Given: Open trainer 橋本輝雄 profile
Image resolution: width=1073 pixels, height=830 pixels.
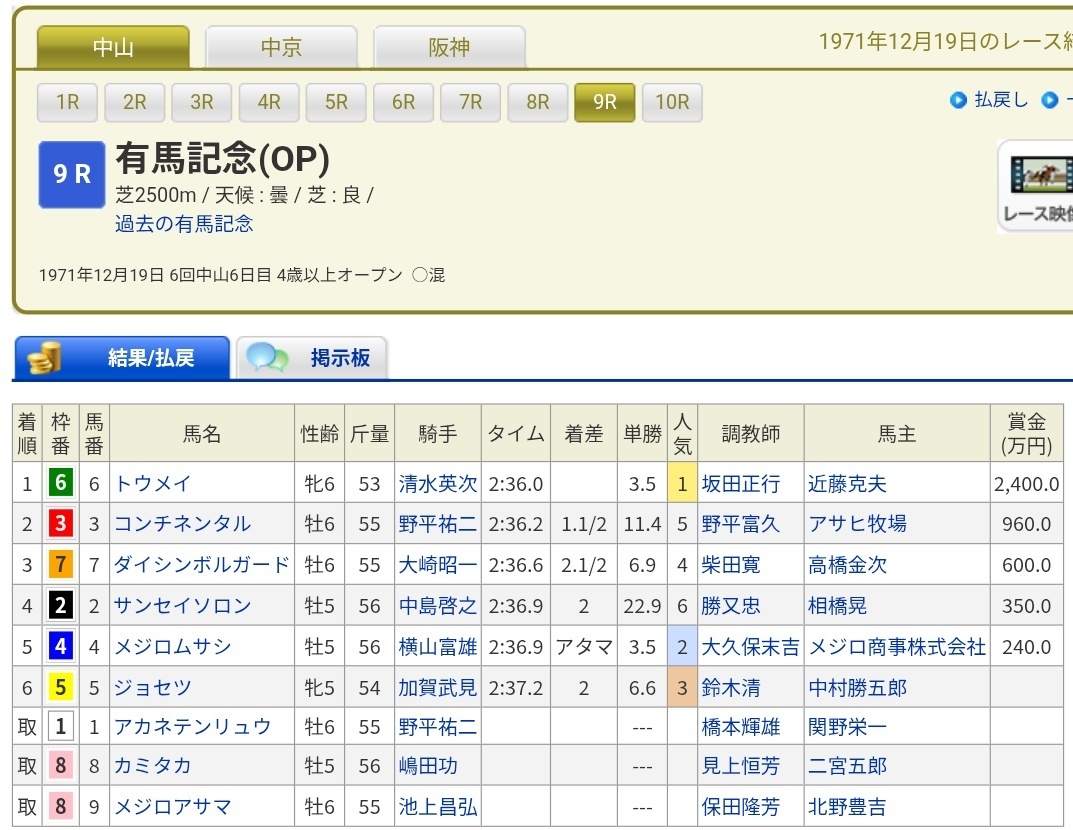Looking at the screenshot, I should click(741, 727).
